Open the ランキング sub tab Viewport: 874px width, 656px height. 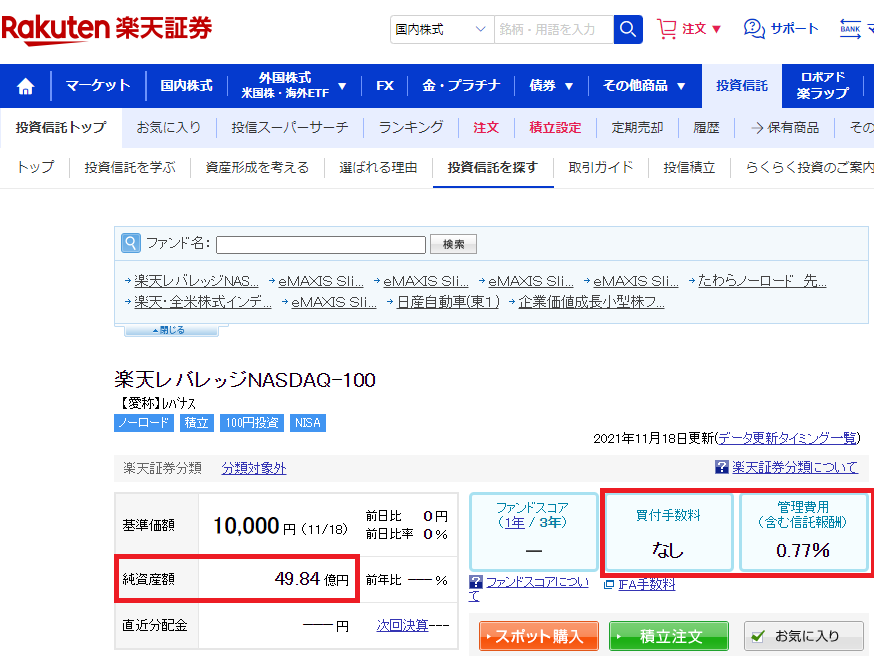(x=411, y=128)
